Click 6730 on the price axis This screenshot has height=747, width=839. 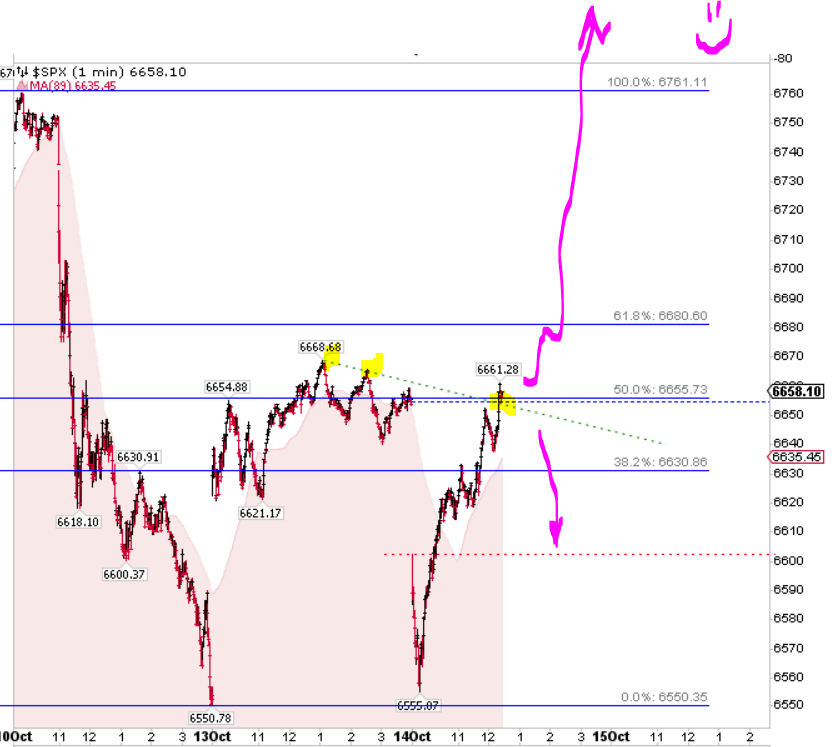coord(788,181)
